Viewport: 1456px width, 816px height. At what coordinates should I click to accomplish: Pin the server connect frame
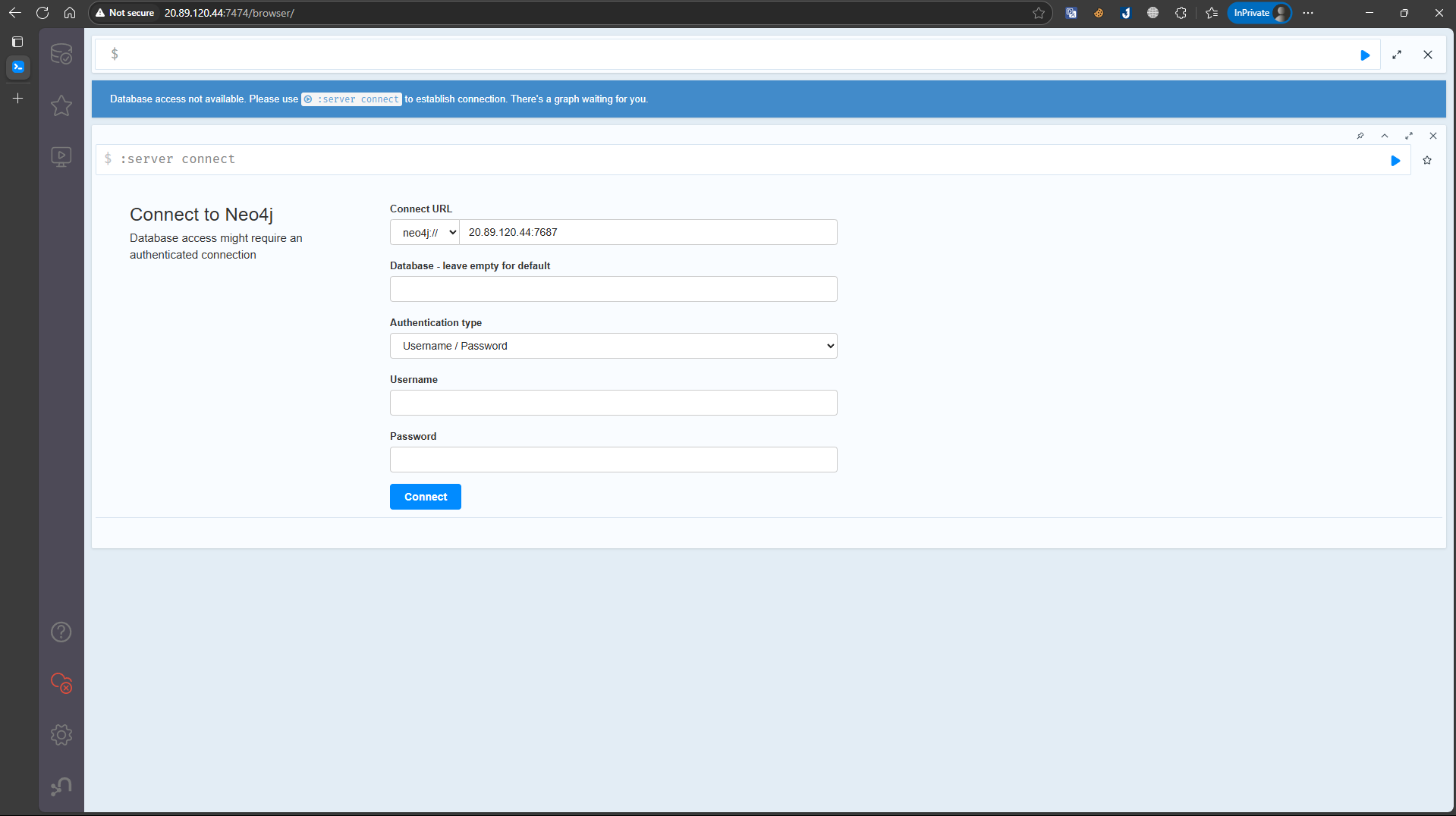[x=1360, y=136]
